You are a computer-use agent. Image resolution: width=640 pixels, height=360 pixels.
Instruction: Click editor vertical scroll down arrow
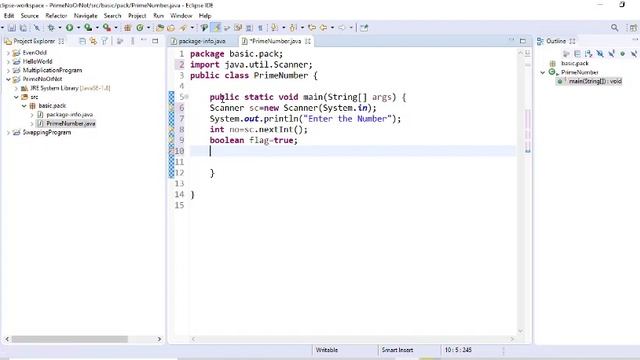pos(520,331)
